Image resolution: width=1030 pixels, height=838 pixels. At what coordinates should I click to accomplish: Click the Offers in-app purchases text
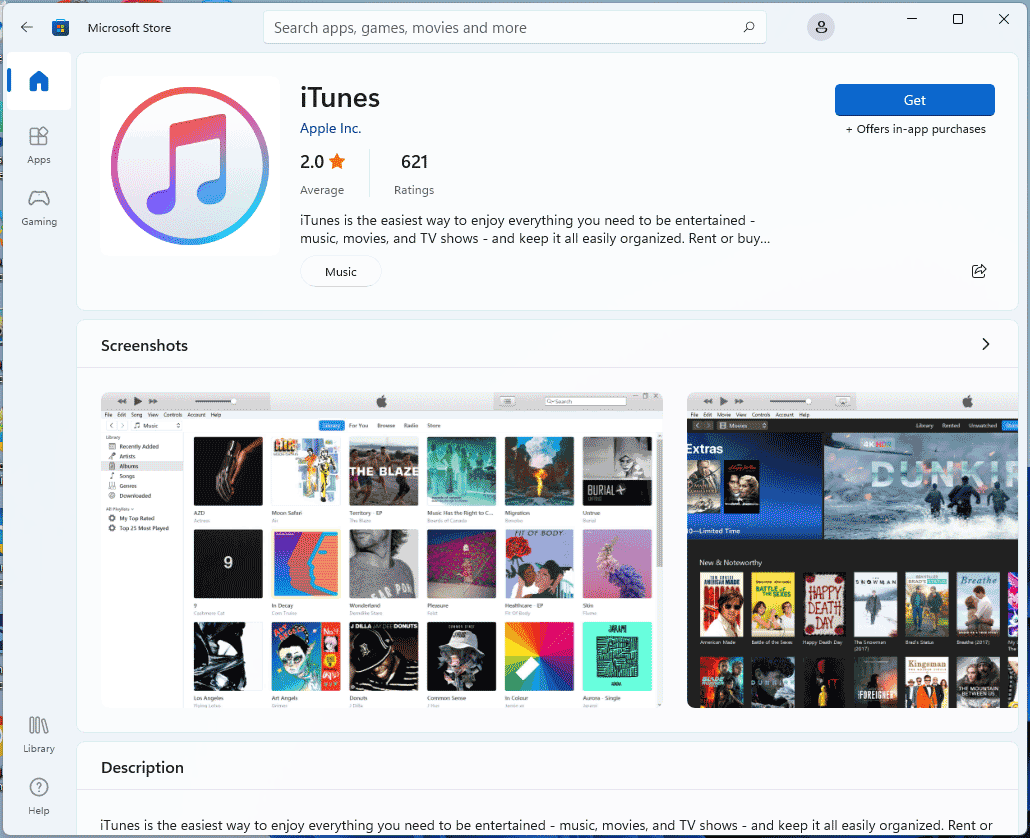pyautogui.click(x=915, y=129)
